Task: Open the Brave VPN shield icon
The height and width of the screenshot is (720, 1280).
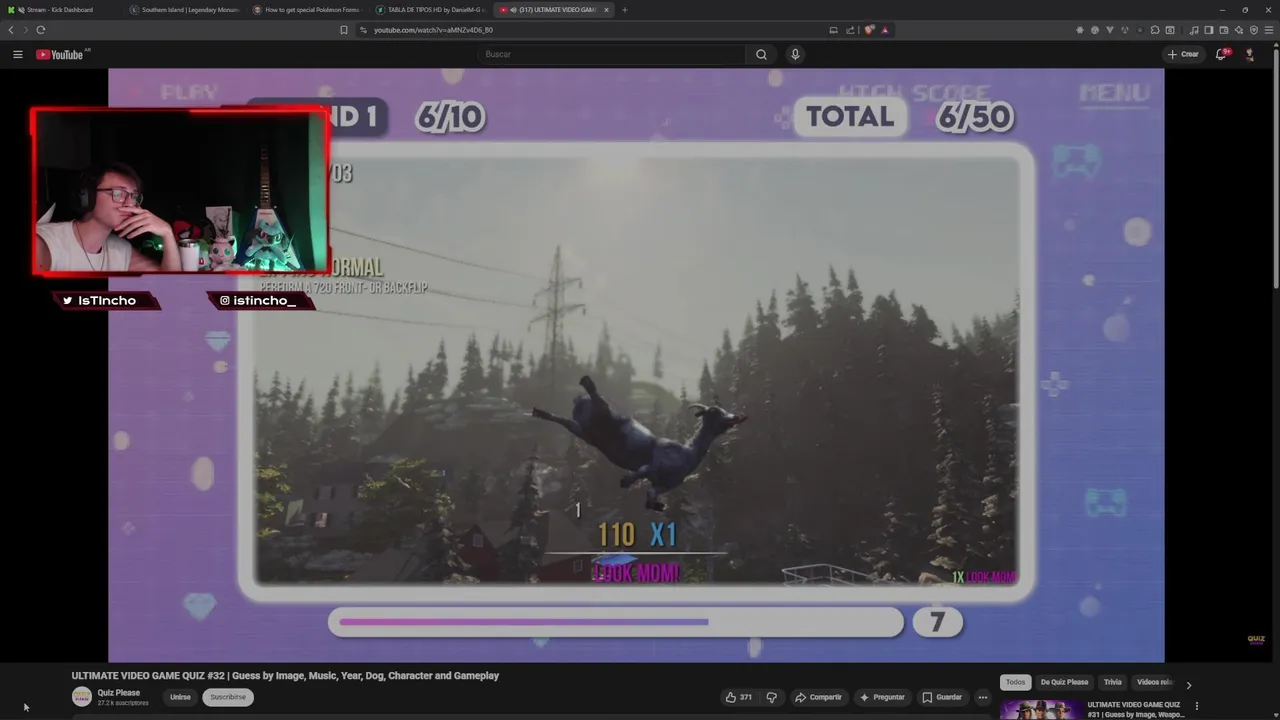Action: (x=1254, y=30)
